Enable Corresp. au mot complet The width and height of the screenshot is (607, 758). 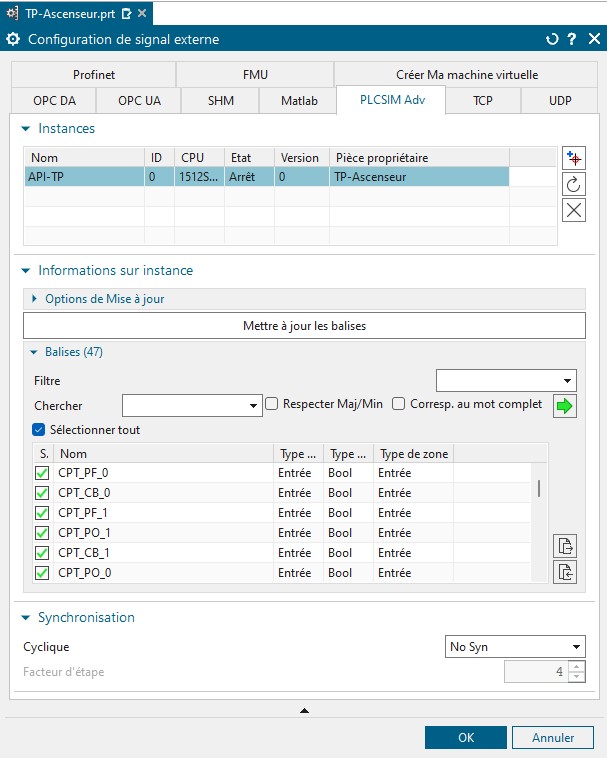pos(399,404)
